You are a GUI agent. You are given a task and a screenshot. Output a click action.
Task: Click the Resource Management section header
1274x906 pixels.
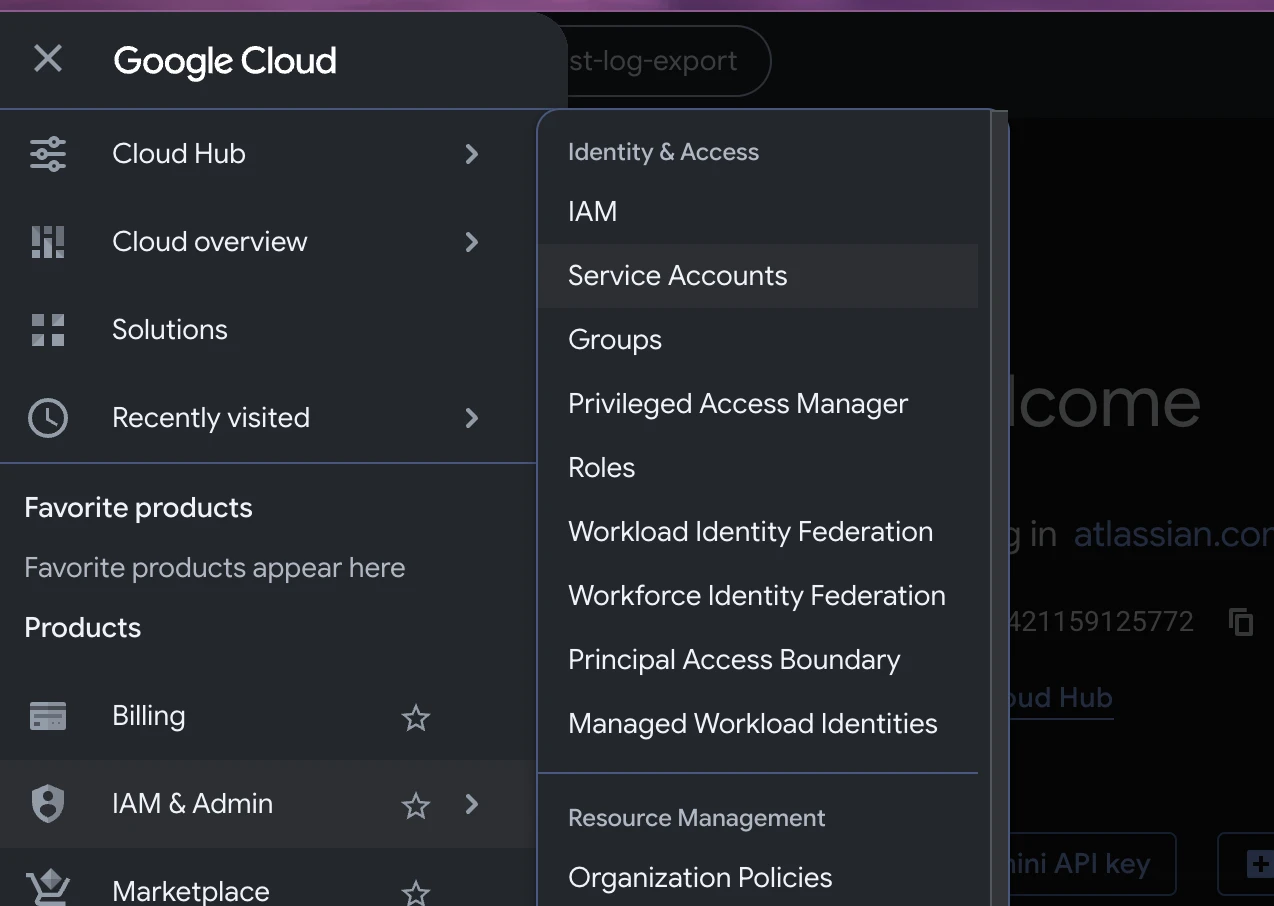click(x=697, y=818)
